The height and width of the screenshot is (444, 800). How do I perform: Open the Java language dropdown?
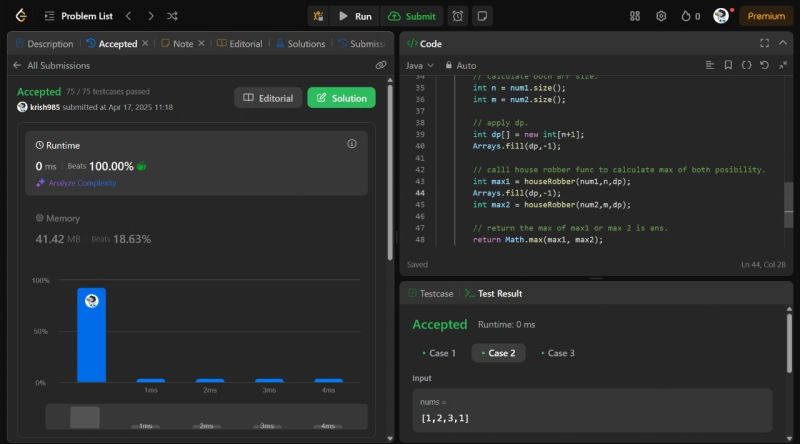click(x=419, y=65)
